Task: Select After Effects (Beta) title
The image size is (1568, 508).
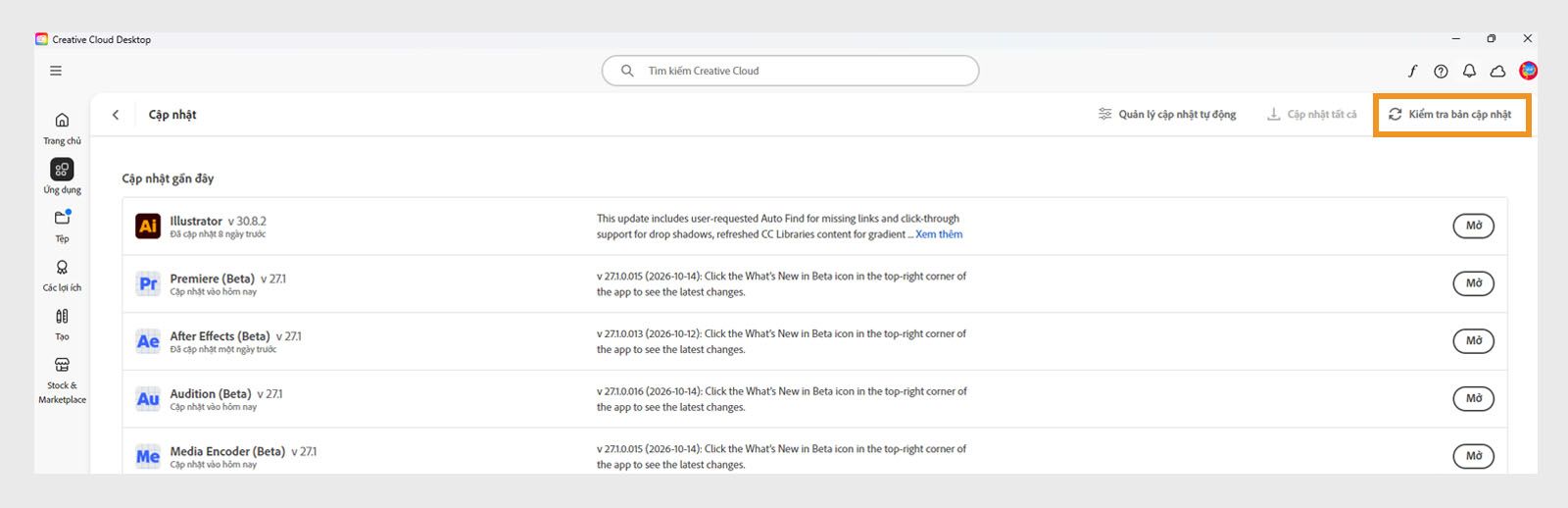Action: [220, 336]
